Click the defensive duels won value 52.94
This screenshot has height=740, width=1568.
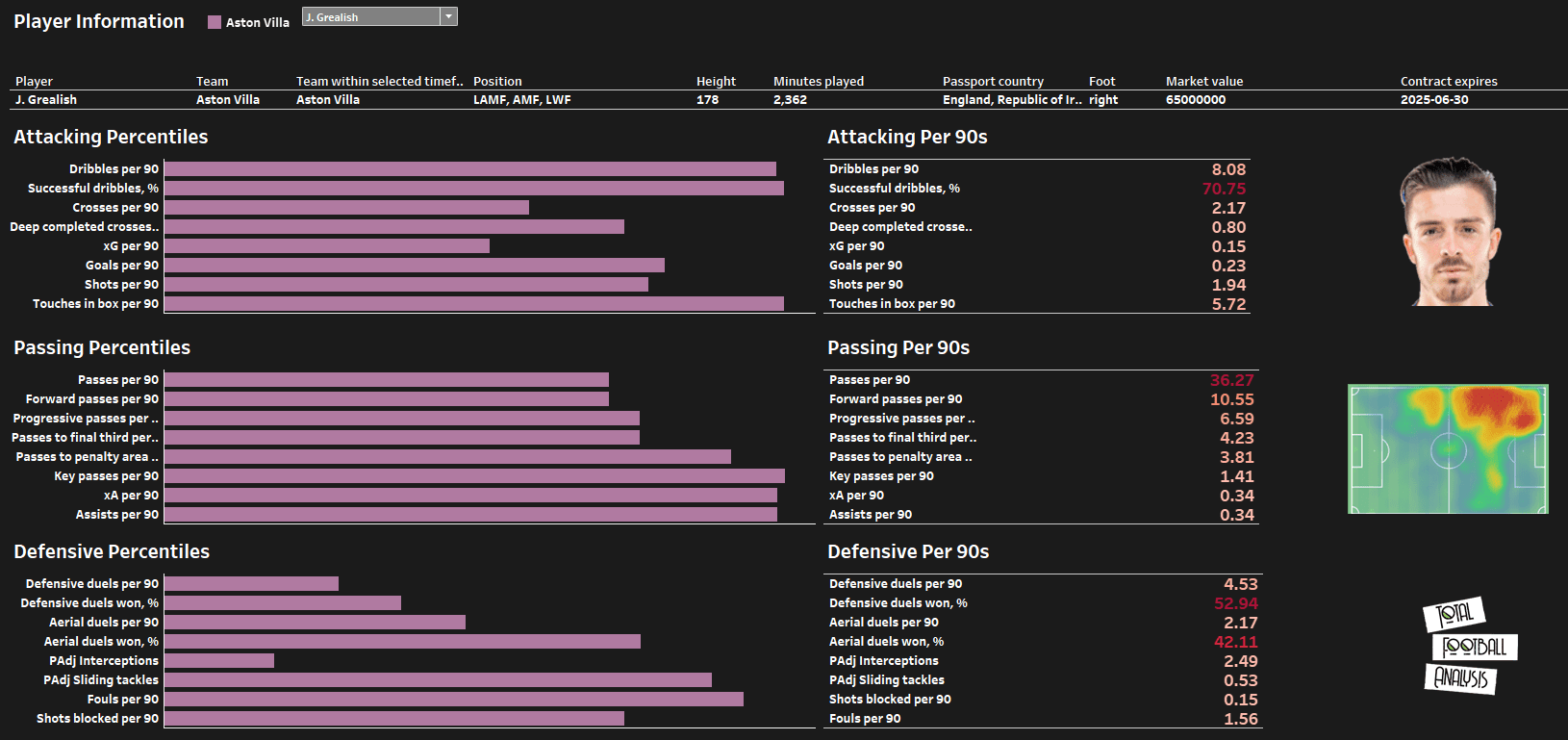pyautogui.click(x=1236, y=603)
